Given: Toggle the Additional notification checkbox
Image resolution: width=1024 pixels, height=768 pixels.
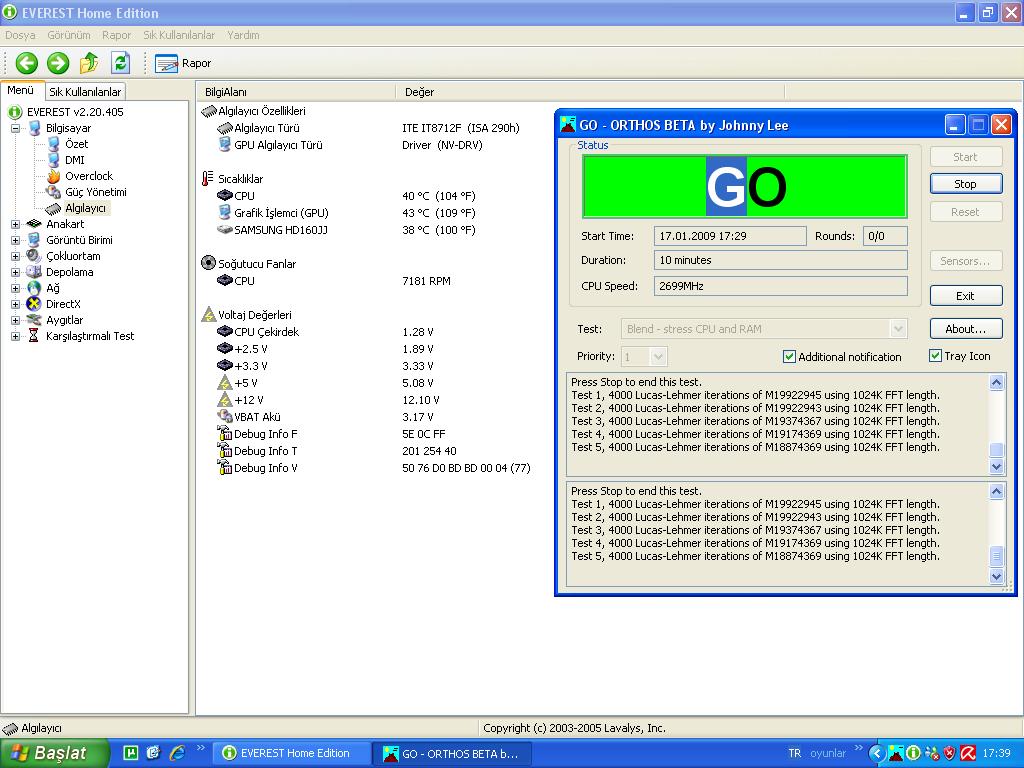Looking at the screenshot, I should pyautogui.click(x=789, y=357).
